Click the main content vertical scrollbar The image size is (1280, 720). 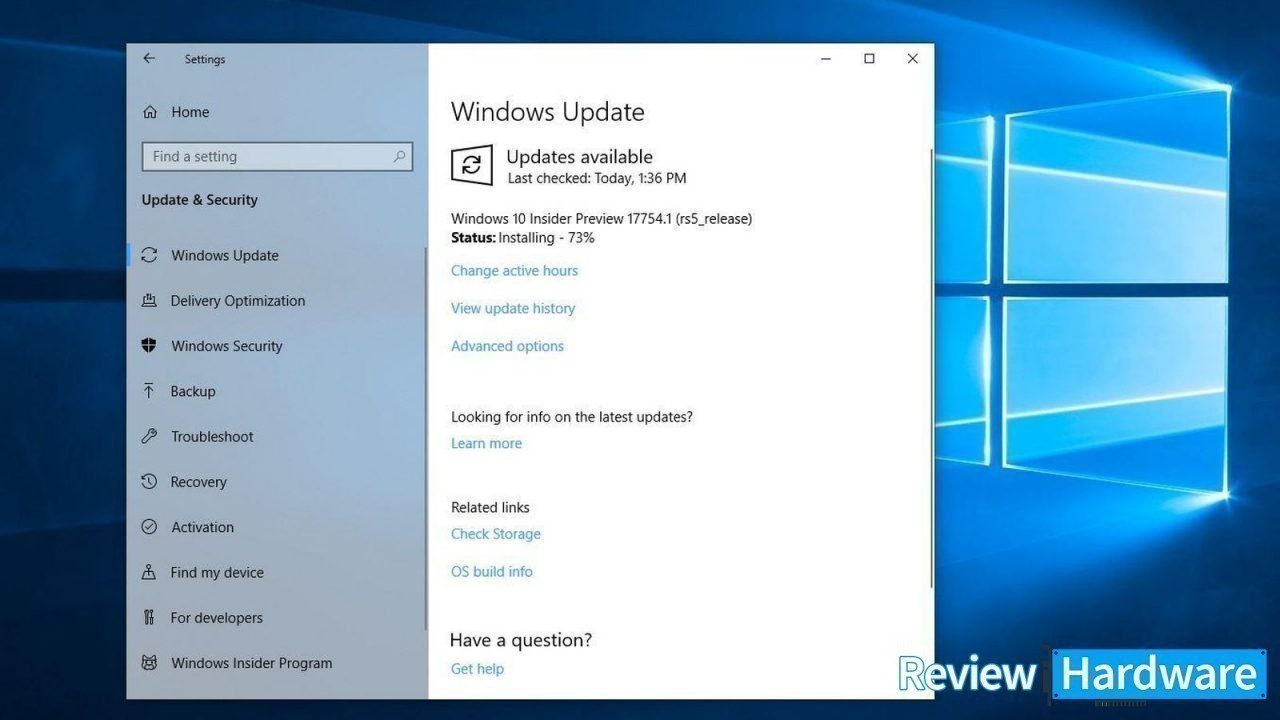point(931,370)
